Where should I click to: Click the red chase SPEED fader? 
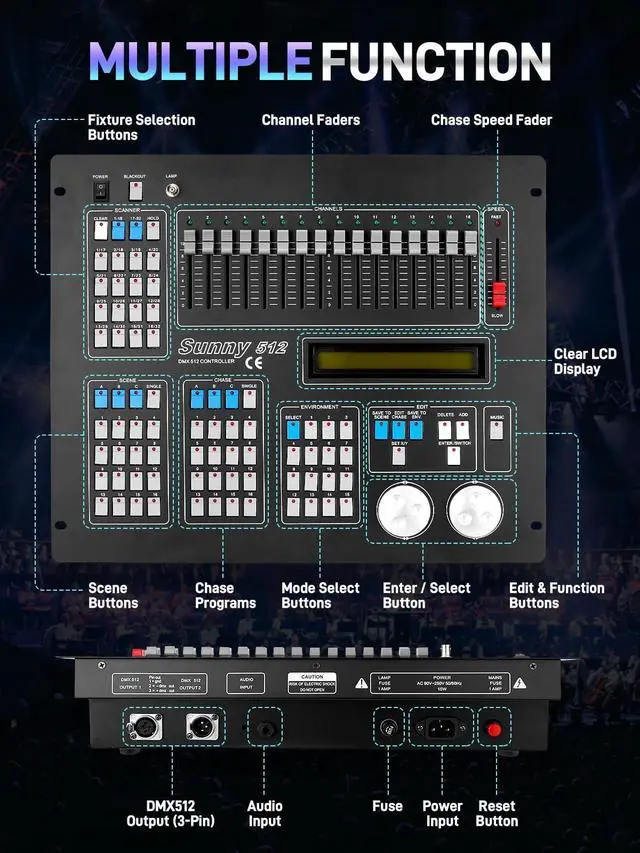tap(499, 294)
